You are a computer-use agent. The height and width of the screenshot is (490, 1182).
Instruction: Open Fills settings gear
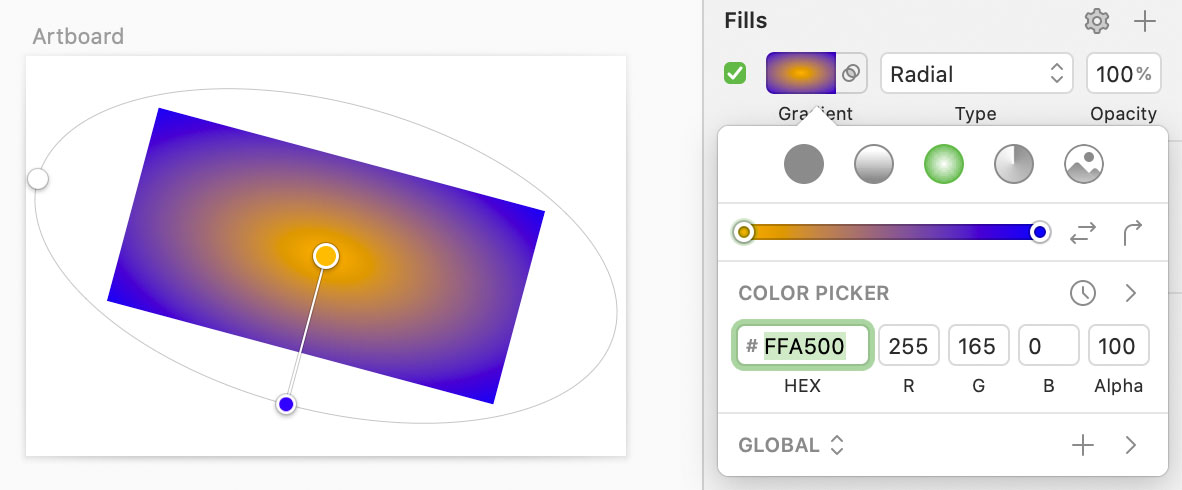pyautogui.click(x=1097, y=21)
